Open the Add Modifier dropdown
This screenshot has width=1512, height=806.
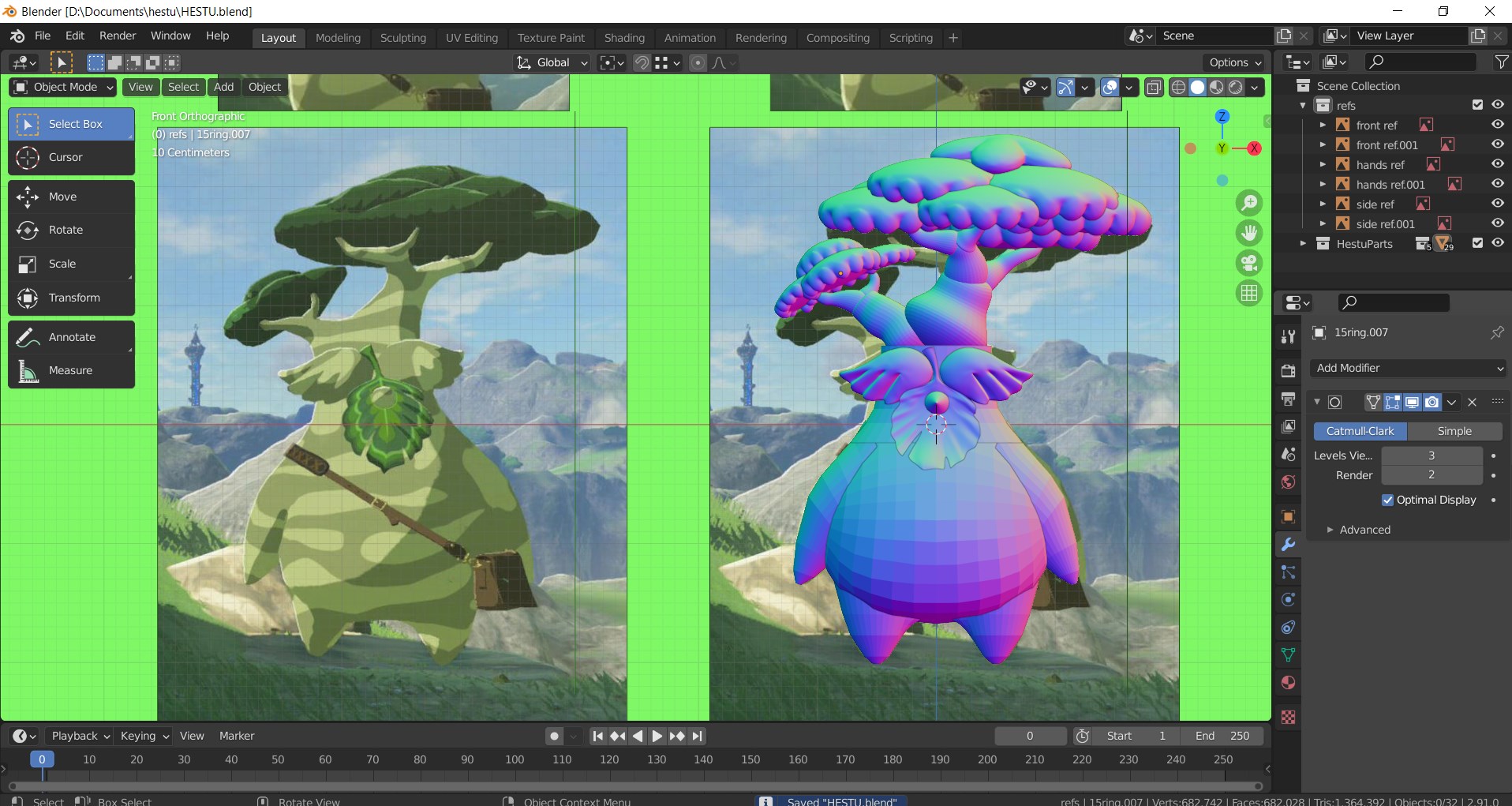pyautogui.click(x=1408, y=368)
